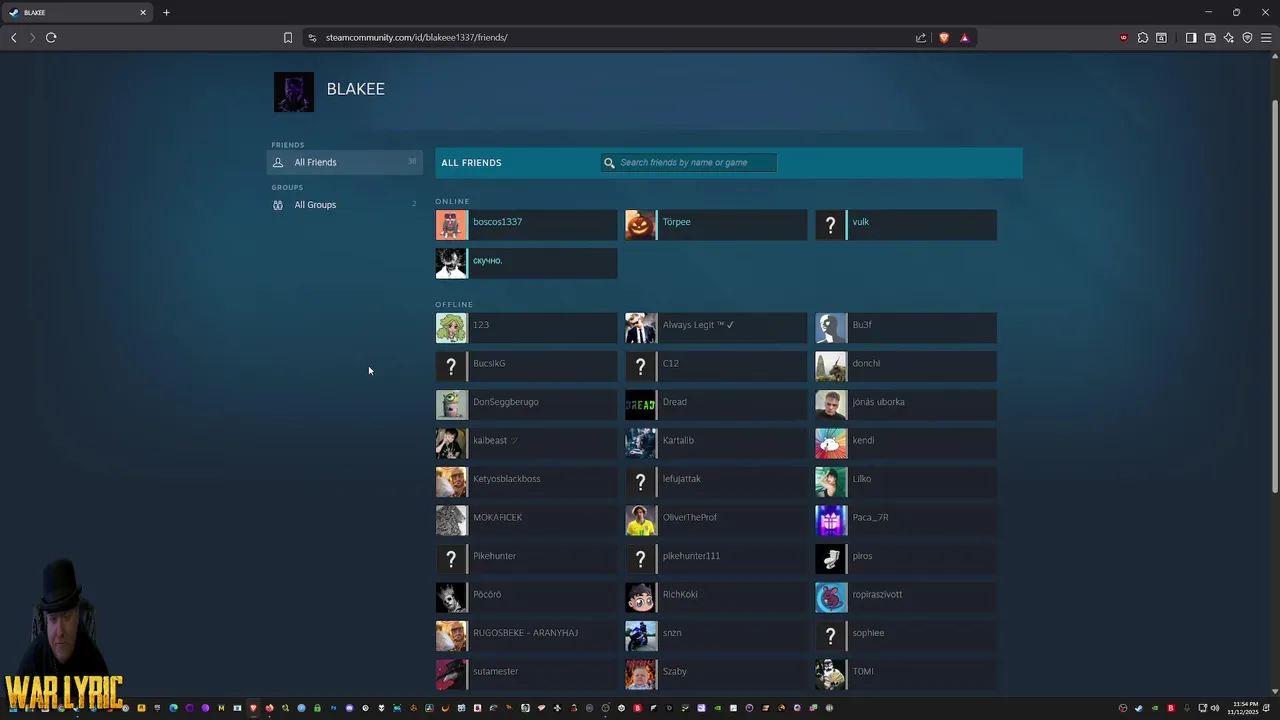Open friend snzn
The height and width of the screenshot is (720, 1280).
tap(716, 636)
